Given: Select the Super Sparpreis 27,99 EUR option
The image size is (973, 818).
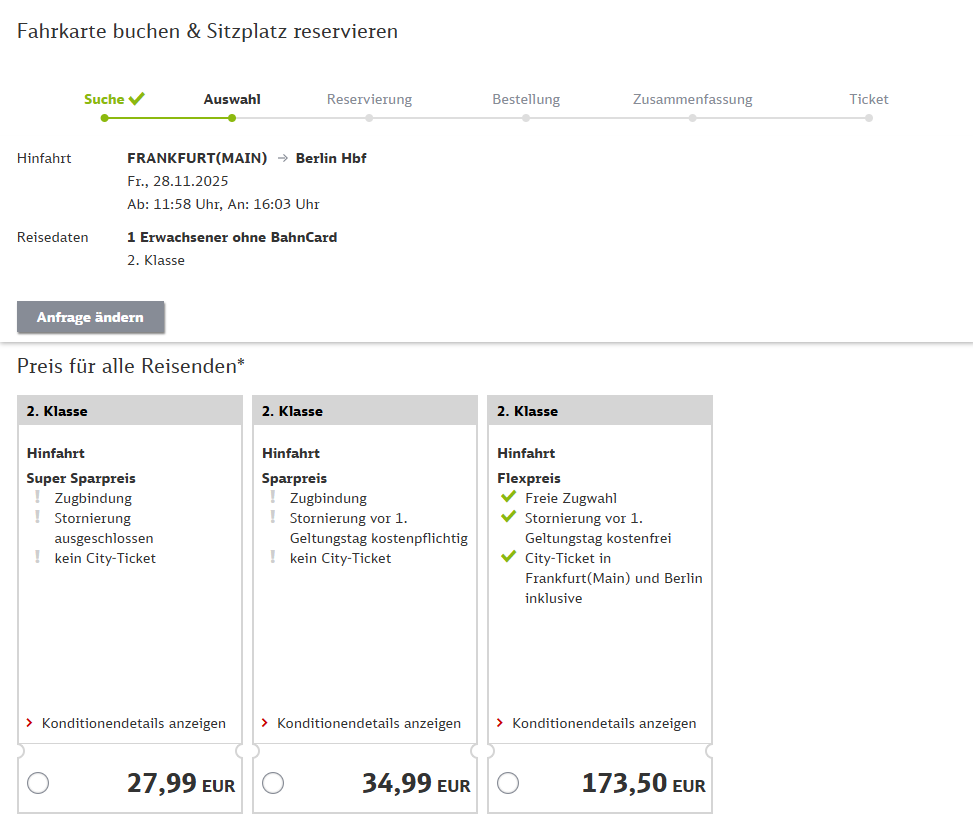Looking at the screenshot, I should coord(38,784).
